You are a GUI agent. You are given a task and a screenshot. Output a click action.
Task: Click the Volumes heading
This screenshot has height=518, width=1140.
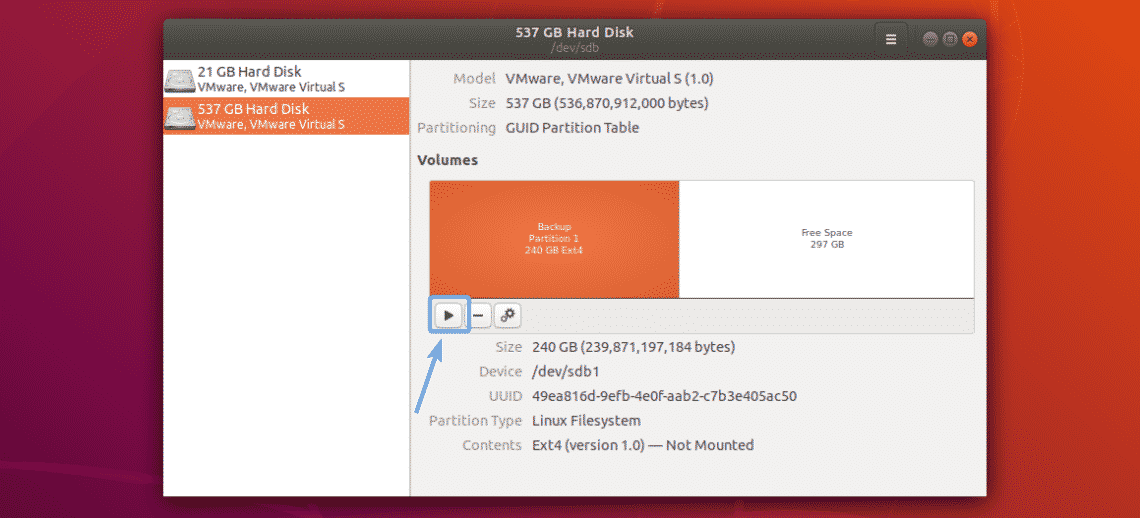447,160
